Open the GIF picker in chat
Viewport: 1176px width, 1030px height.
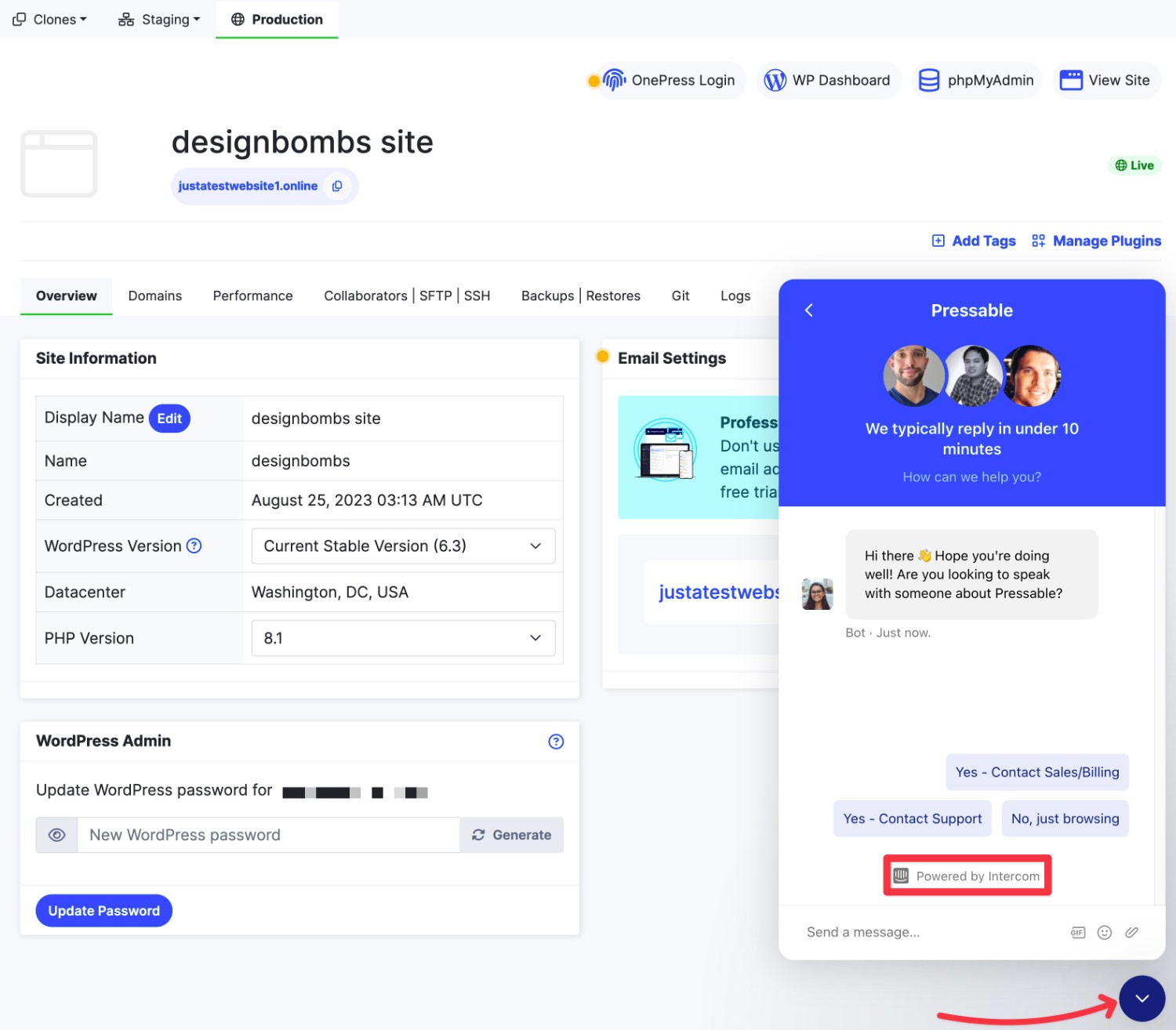click(1078, 932)
